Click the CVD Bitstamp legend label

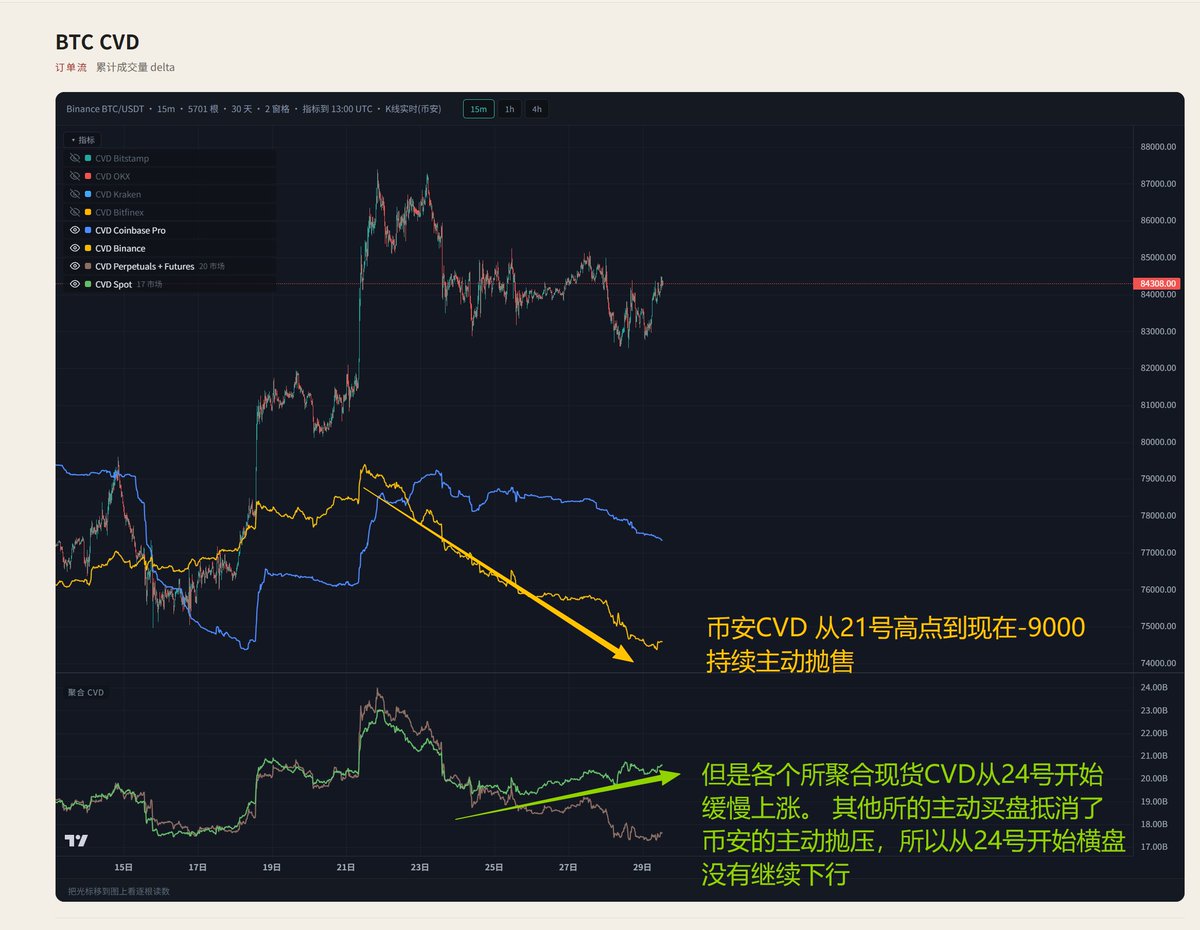pyautogui.click(x=123, y=158)
